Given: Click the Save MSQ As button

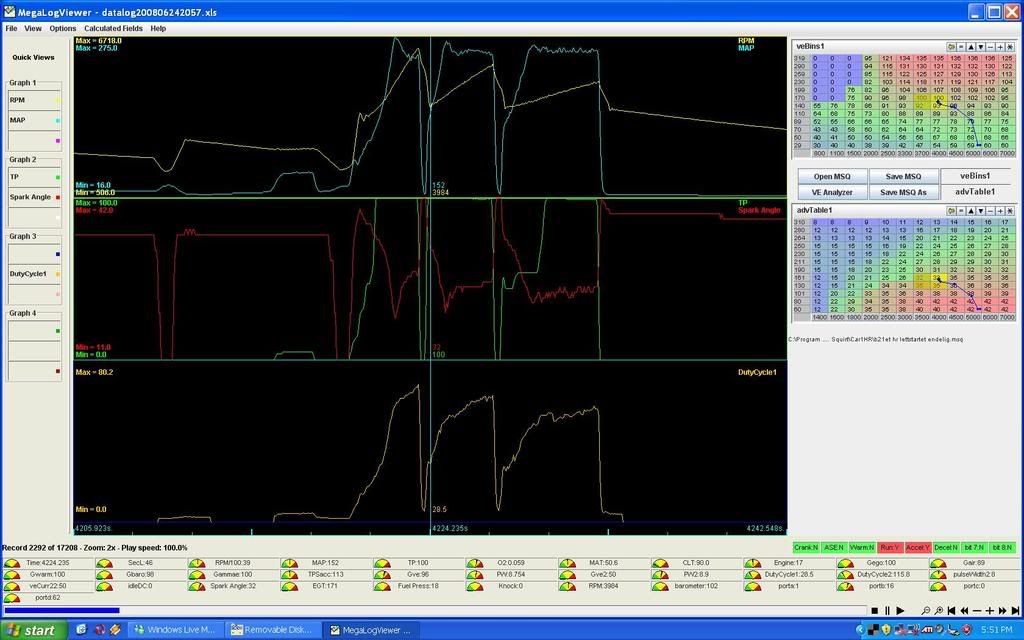Looking at the screenshot, I should coord(903,193).
